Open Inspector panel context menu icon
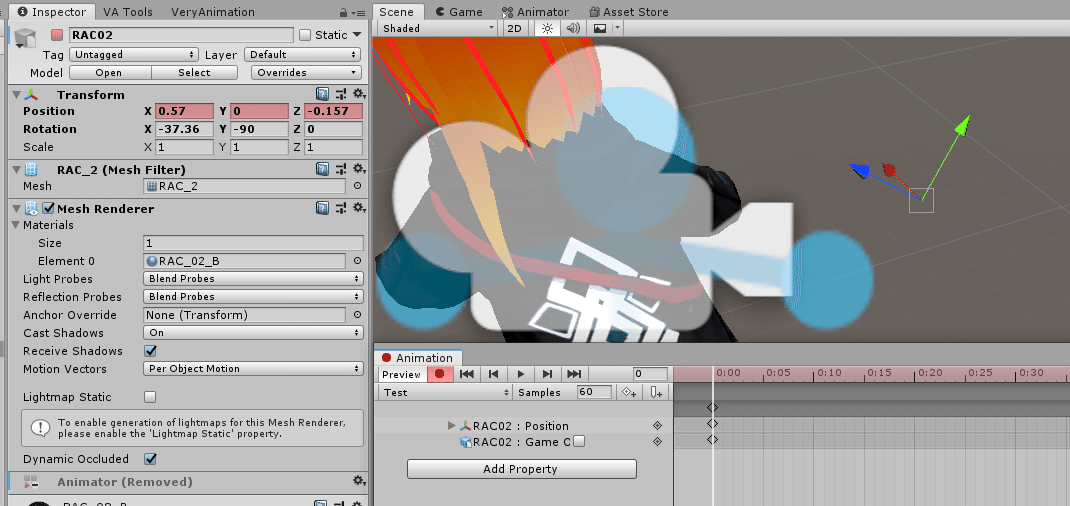The image size is (1070, 506). tap(358, 13)
